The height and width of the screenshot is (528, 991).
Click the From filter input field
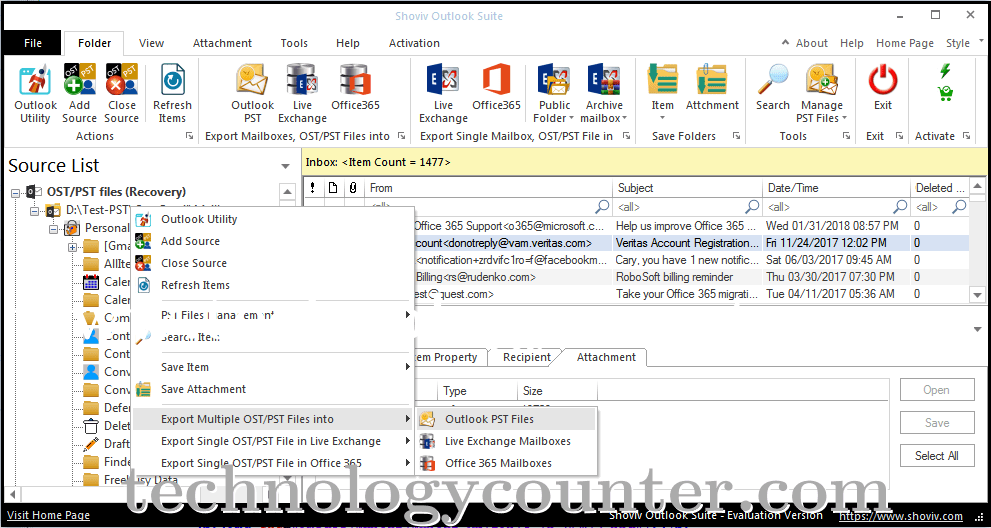pos(489,207)
